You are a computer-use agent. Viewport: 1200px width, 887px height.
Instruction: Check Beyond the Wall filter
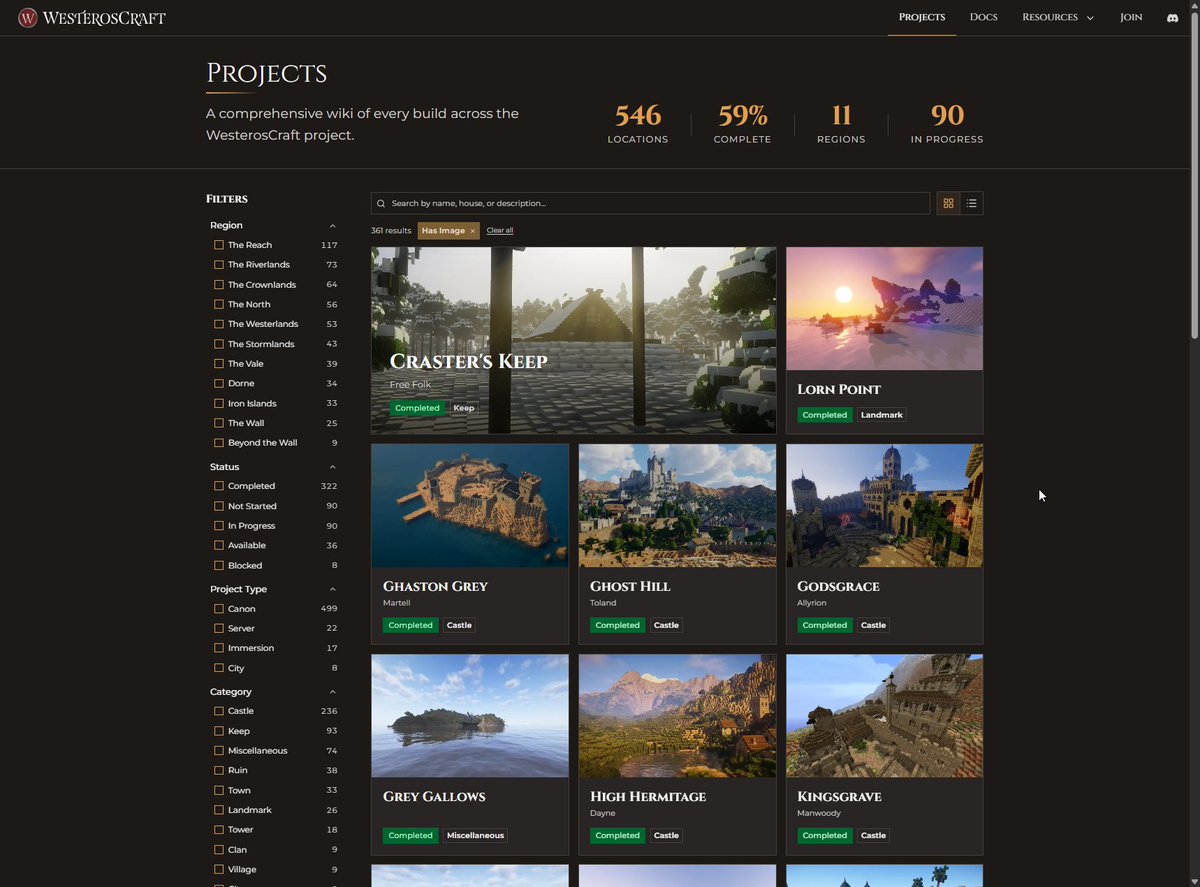point(219,443)
